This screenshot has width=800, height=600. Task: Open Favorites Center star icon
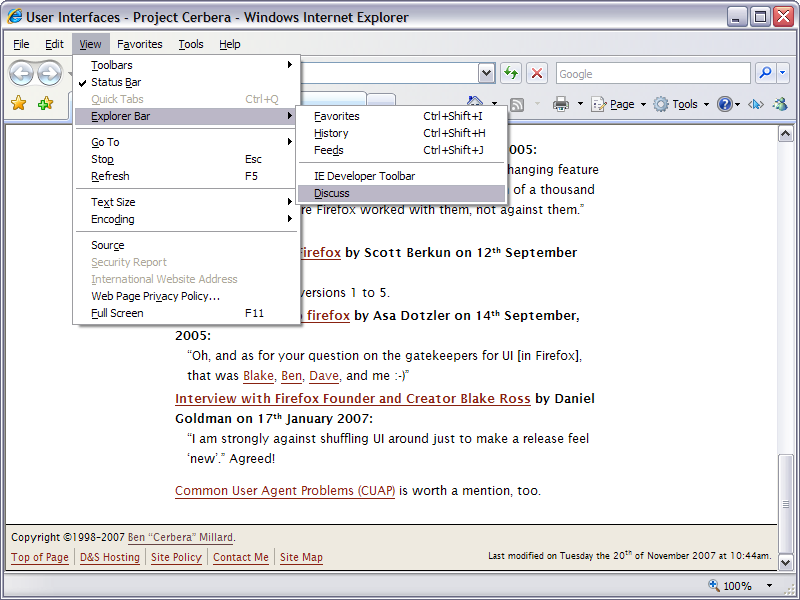(x=19, y=104)
